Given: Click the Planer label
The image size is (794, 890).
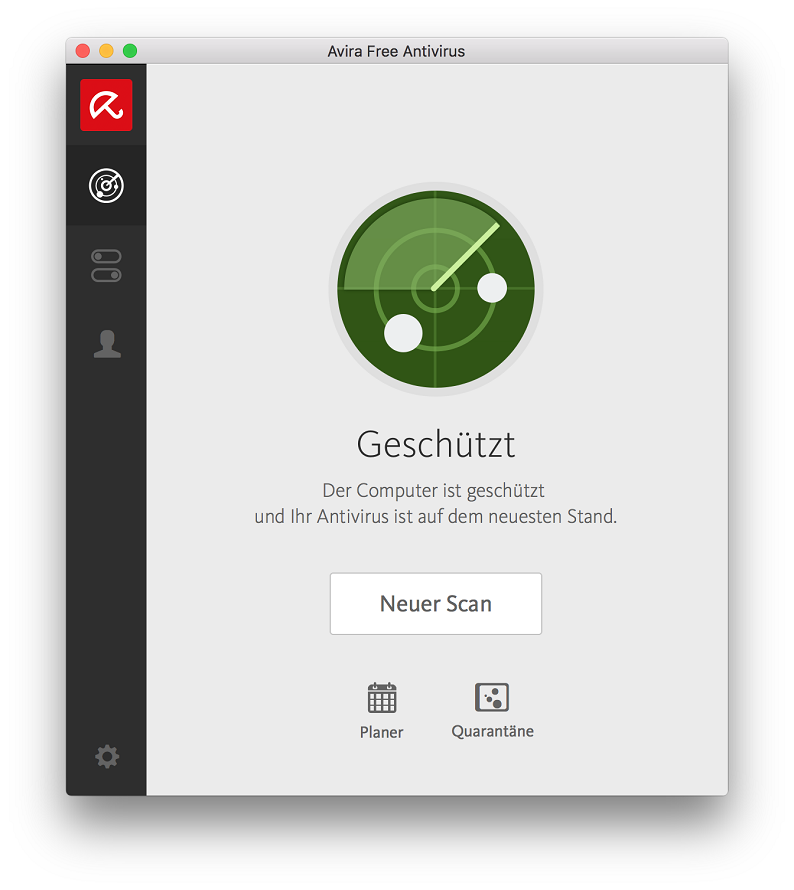Looking at the screenshot, I should pyautogui.click(x=381, y=732).
